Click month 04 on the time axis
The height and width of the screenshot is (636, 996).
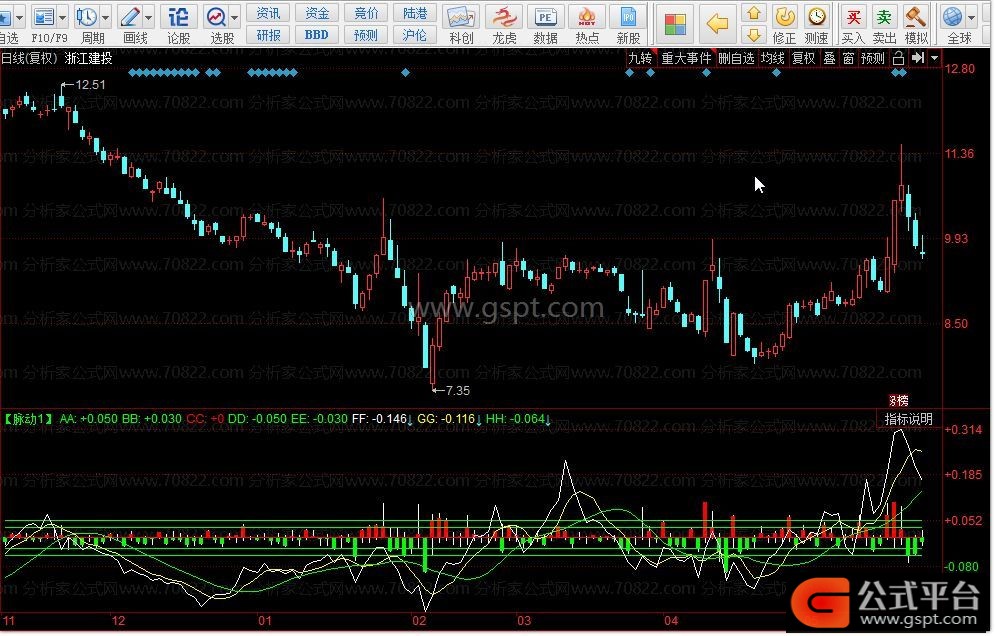tap(671, 621)
